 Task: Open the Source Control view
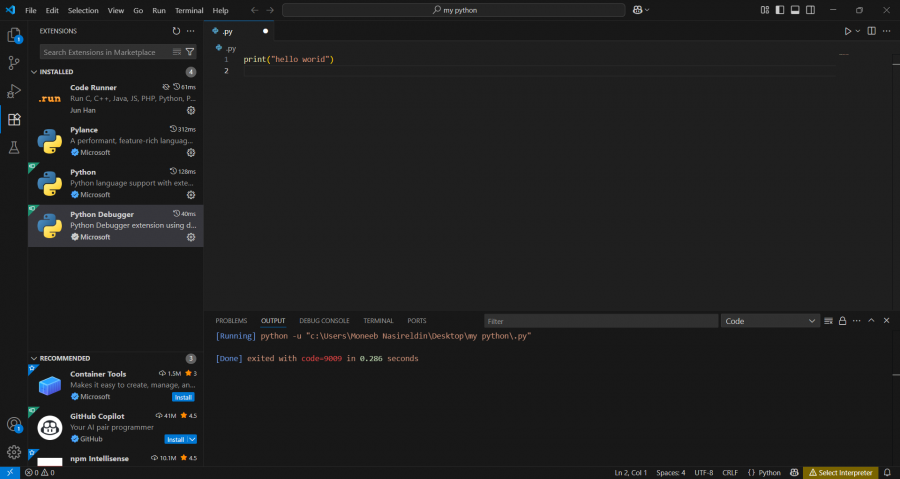(14, 63)
